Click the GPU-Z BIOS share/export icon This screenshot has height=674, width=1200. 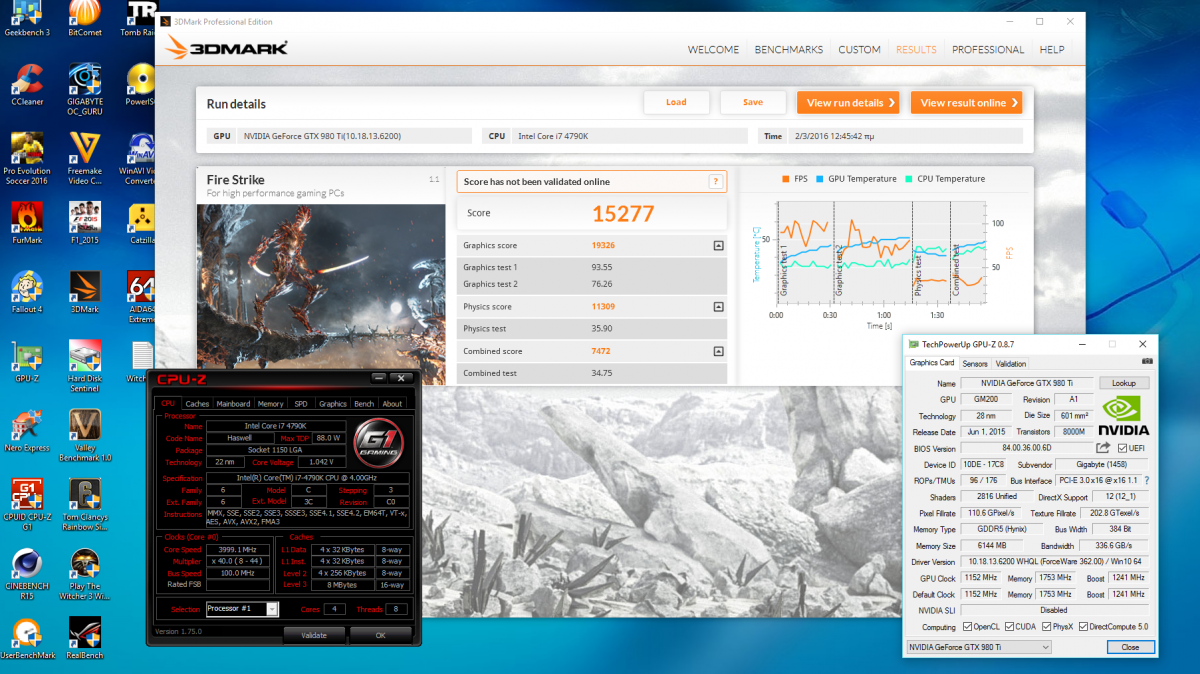[1103, 448]
